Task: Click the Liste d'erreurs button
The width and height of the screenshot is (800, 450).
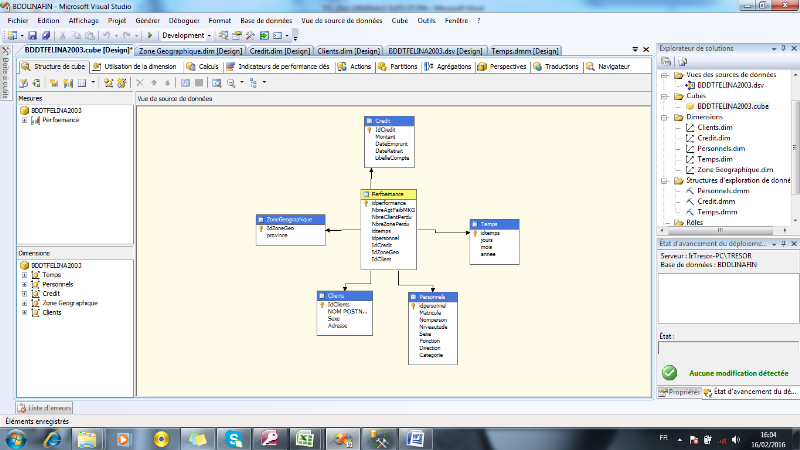Action: pyautogui.click(x=47, y=407)
